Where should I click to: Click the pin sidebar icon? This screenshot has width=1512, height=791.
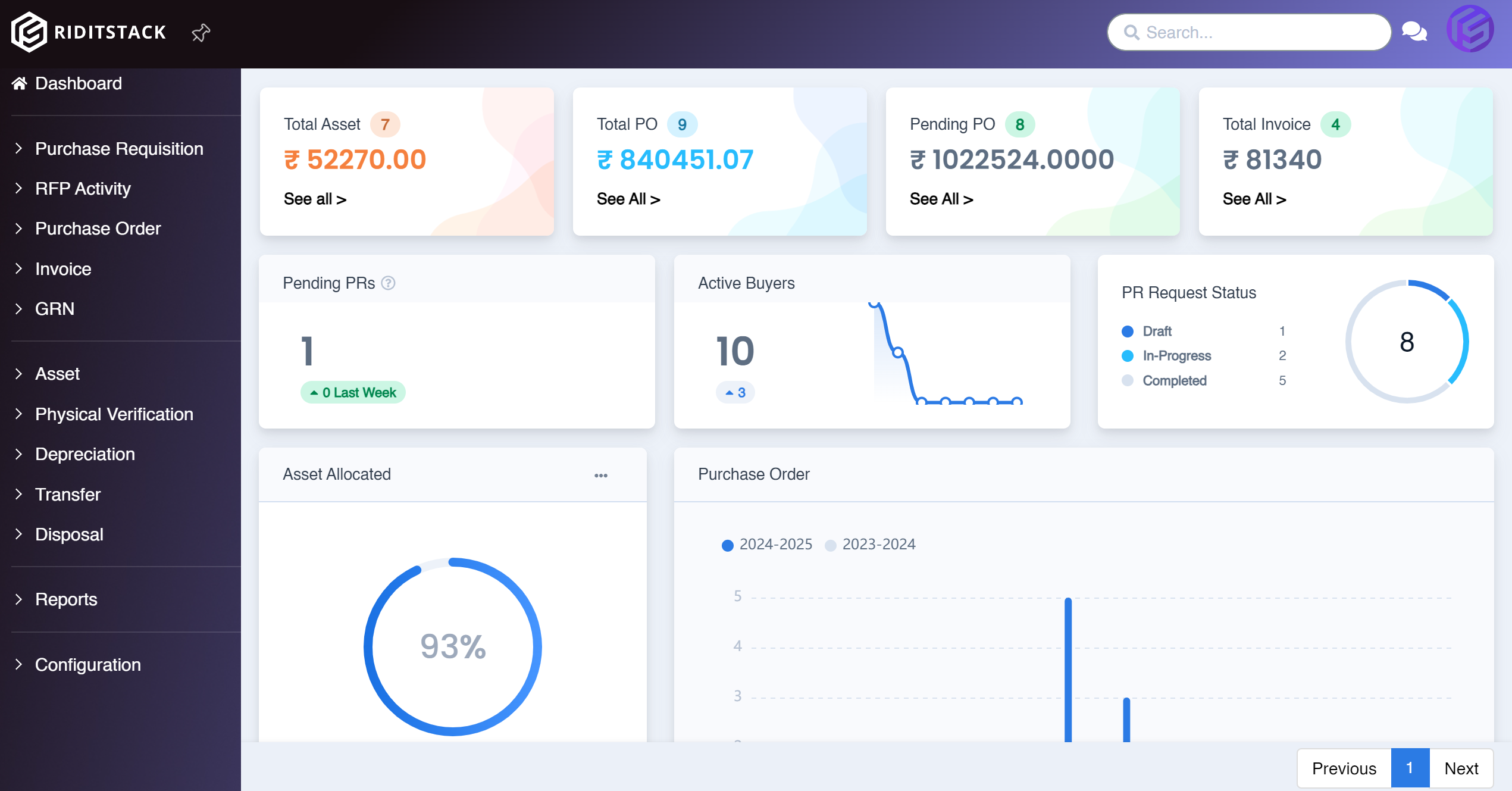pyautogui.click(x=201, y=32)
